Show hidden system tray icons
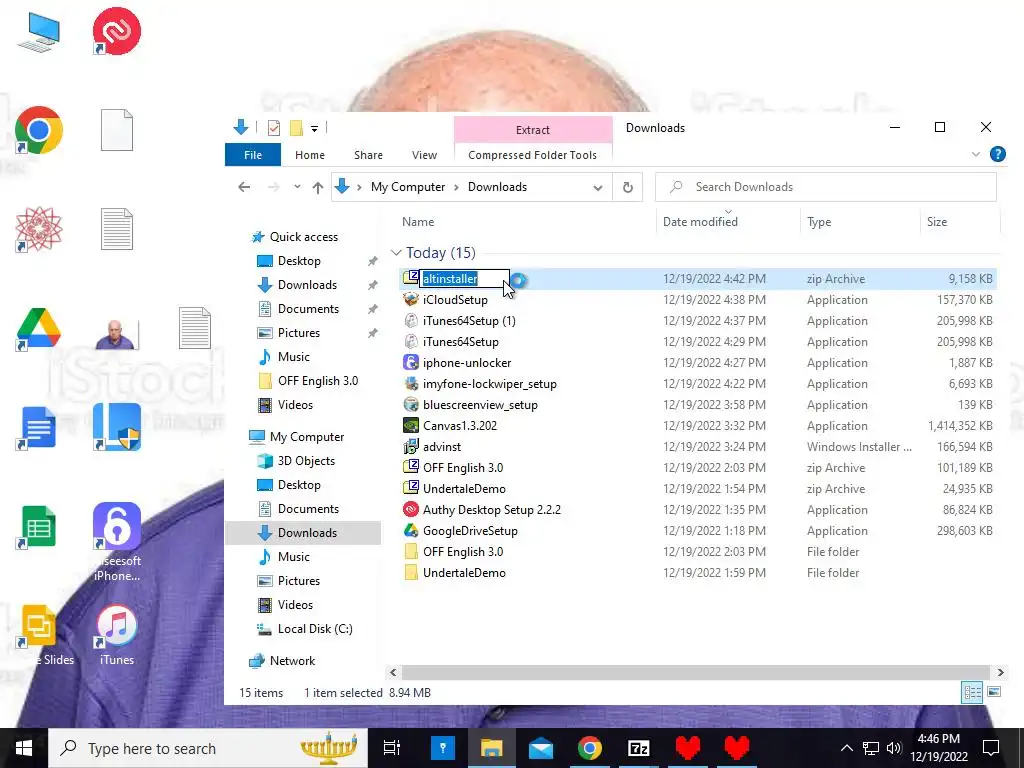Viewport: 1024px width, 768px height. (846, 748)
